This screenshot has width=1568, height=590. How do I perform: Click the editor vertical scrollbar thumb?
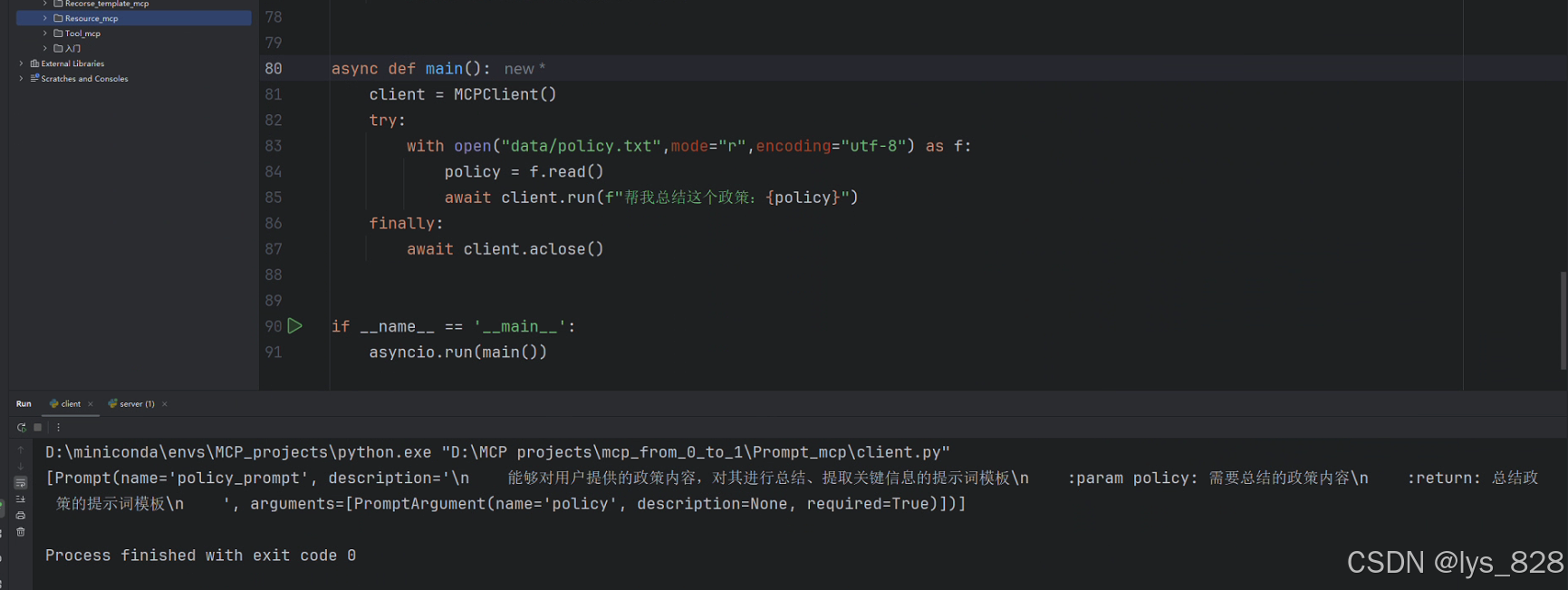coord(1563,320)
